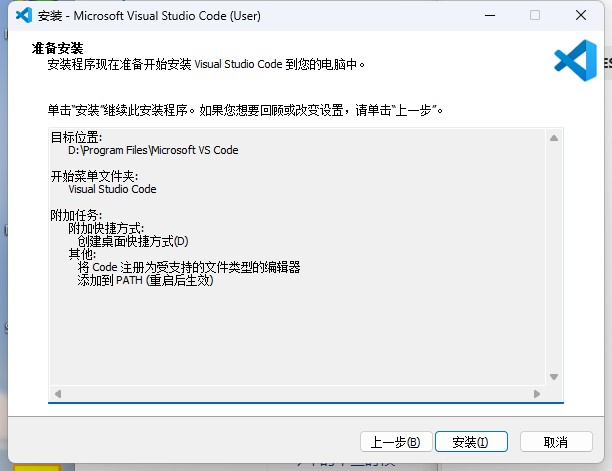
Task: Click the 安装(I) install button
Action: (x=471, y=442)
